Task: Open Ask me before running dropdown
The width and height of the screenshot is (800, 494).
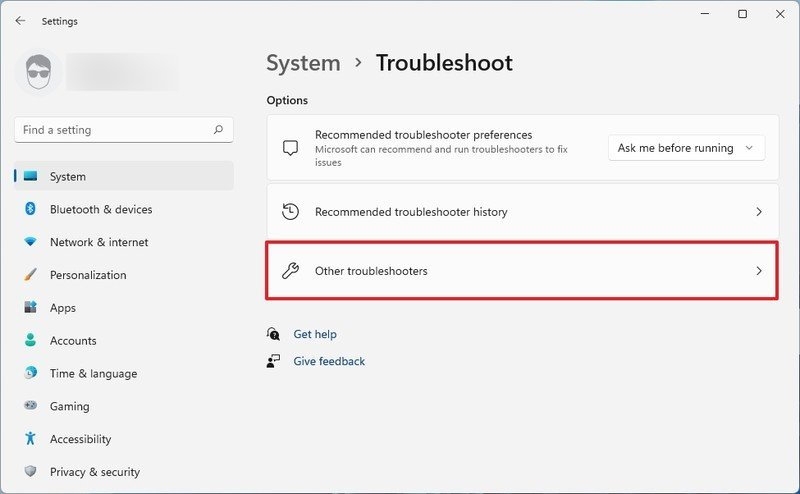Action: (686, 148)
